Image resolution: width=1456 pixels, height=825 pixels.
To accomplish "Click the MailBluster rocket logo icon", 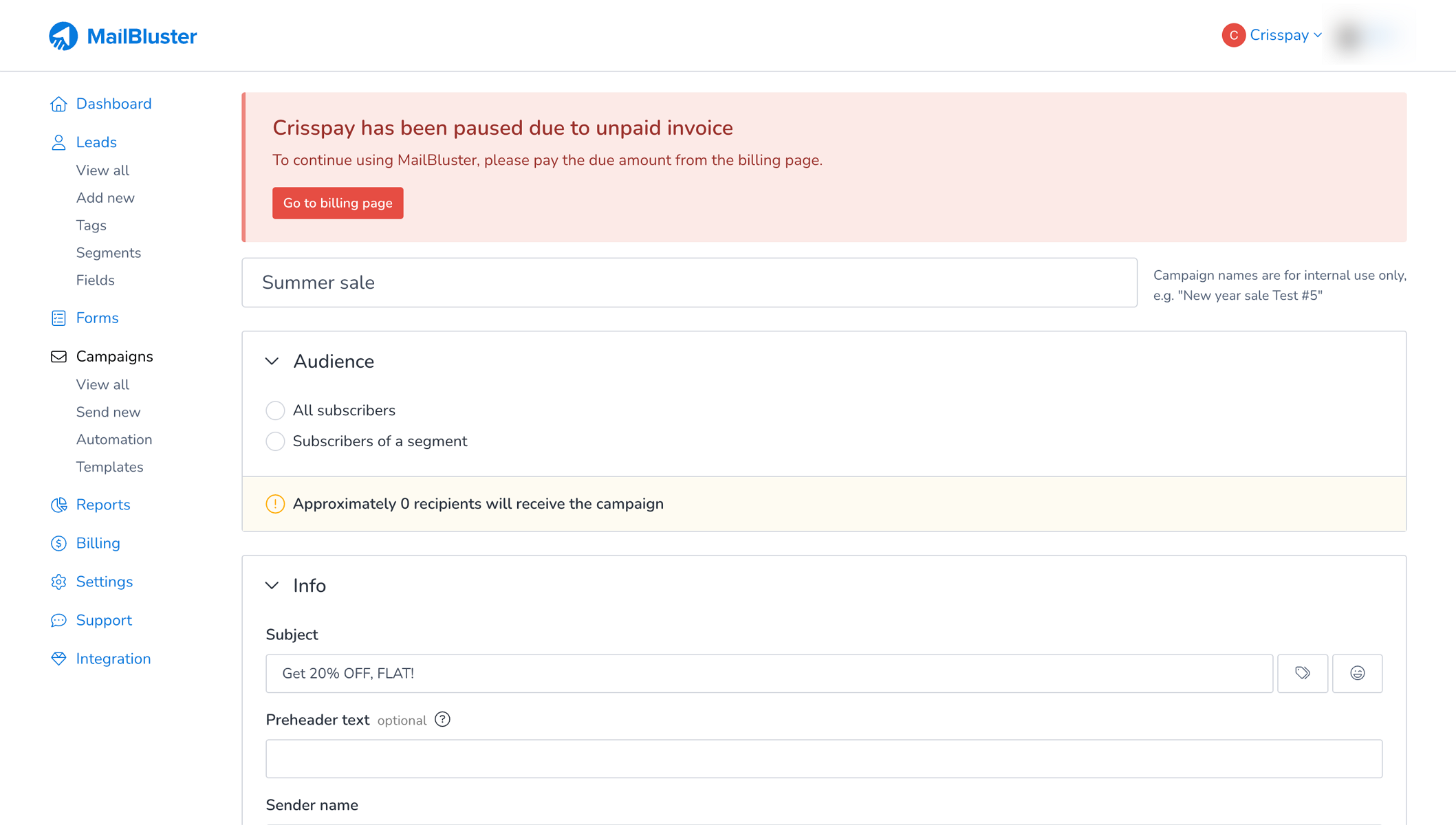I will (x=63, y=36).
